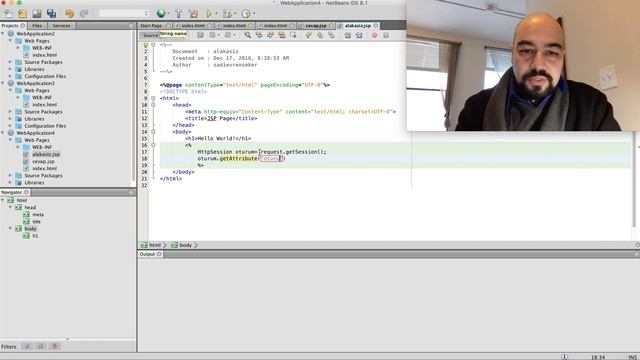Switch to the Files tab
This screenshot has width=640, height=360.
coord(37,25)
